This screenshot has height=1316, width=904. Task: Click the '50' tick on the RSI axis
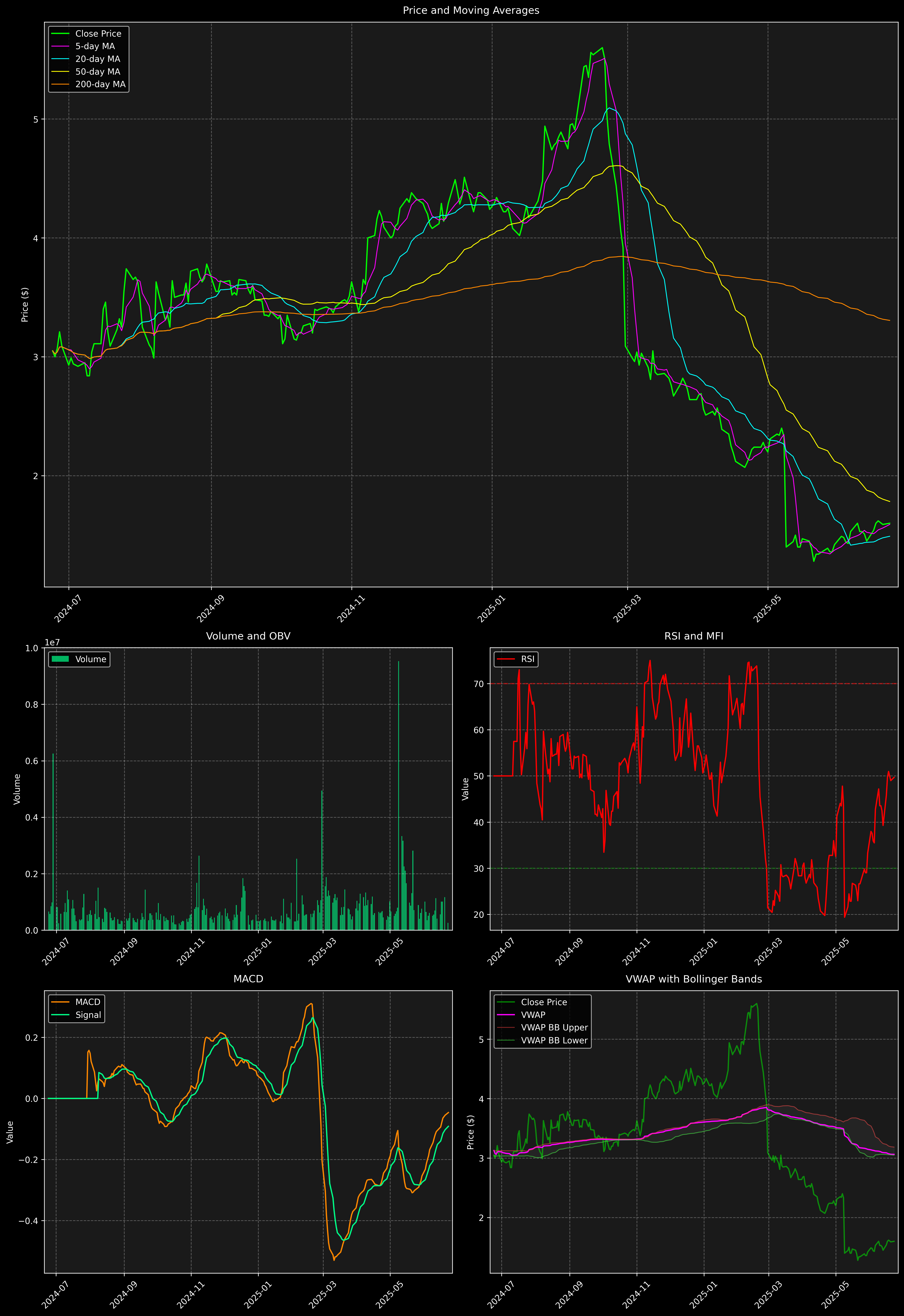click(x=479, y=776)
